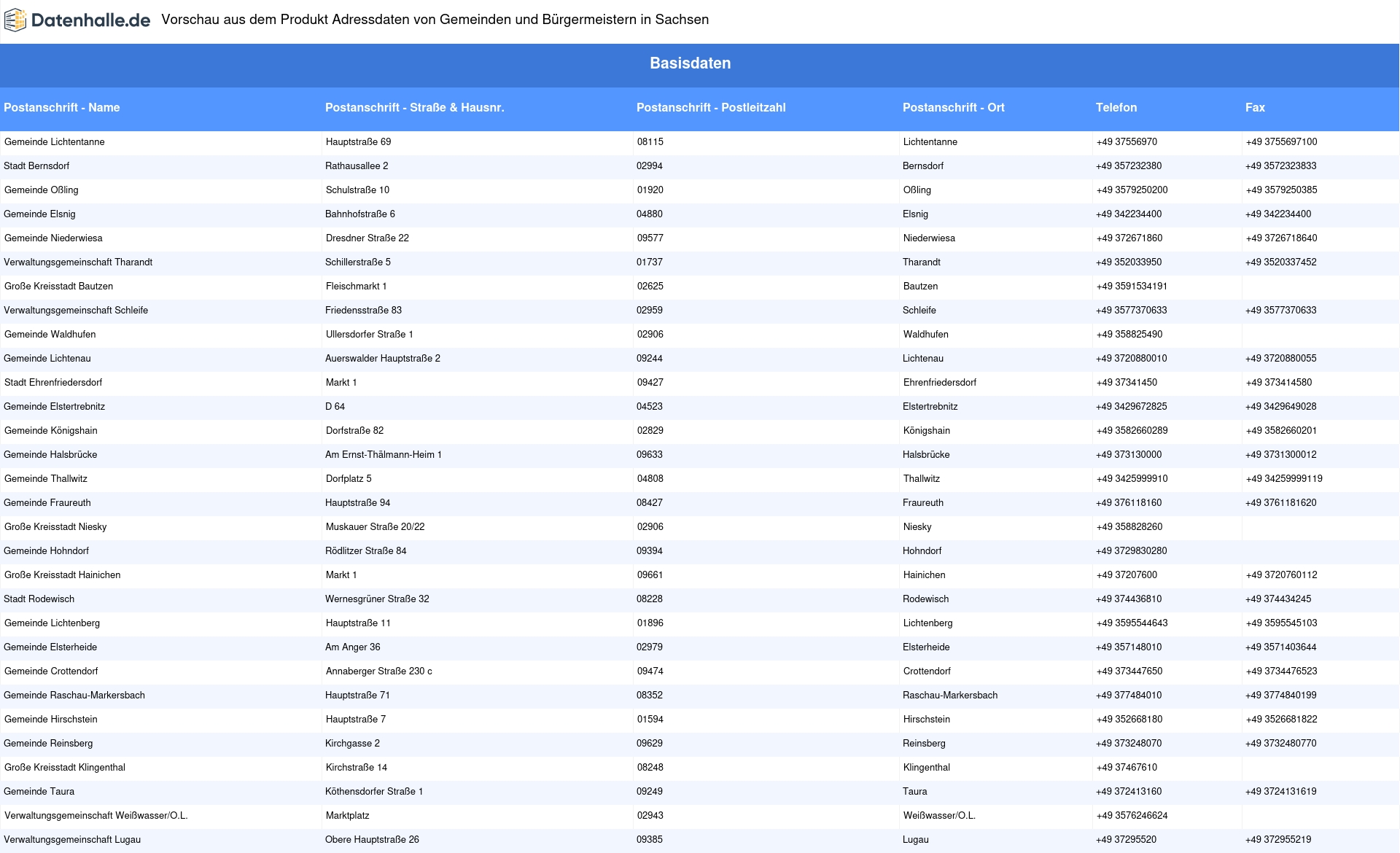Click postal code '04880'
1400x853 pixels.
click(x=650, y=214)
